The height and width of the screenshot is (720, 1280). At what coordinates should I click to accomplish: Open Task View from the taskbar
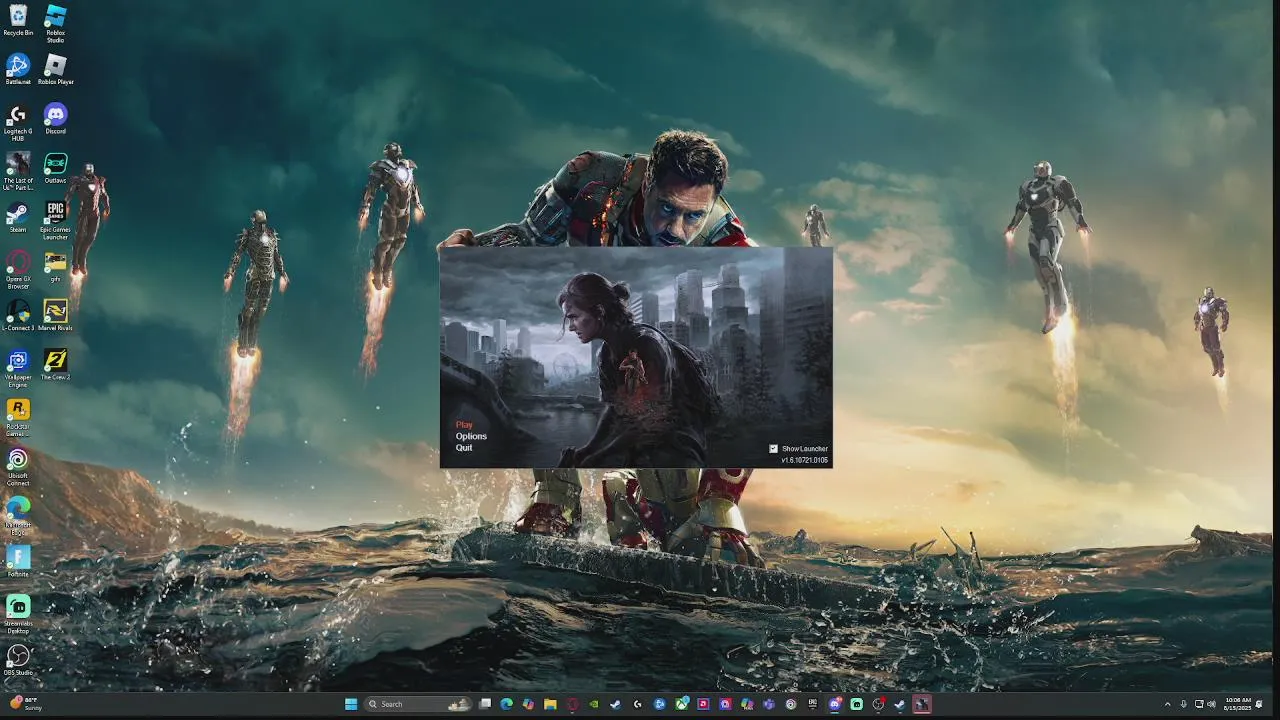485,704
